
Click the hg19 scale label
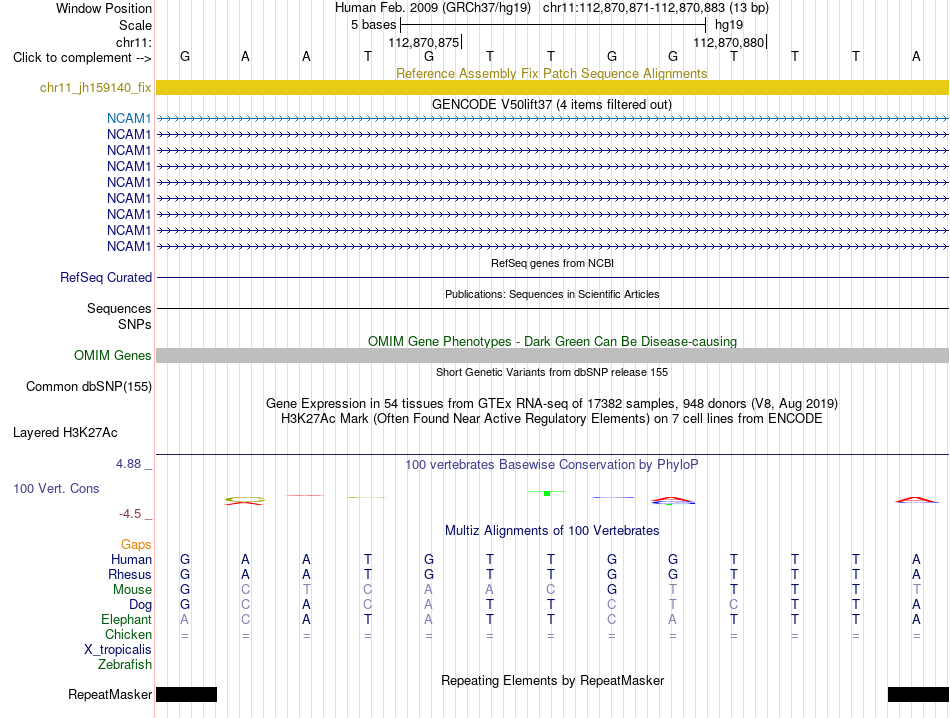pos(729,25)
